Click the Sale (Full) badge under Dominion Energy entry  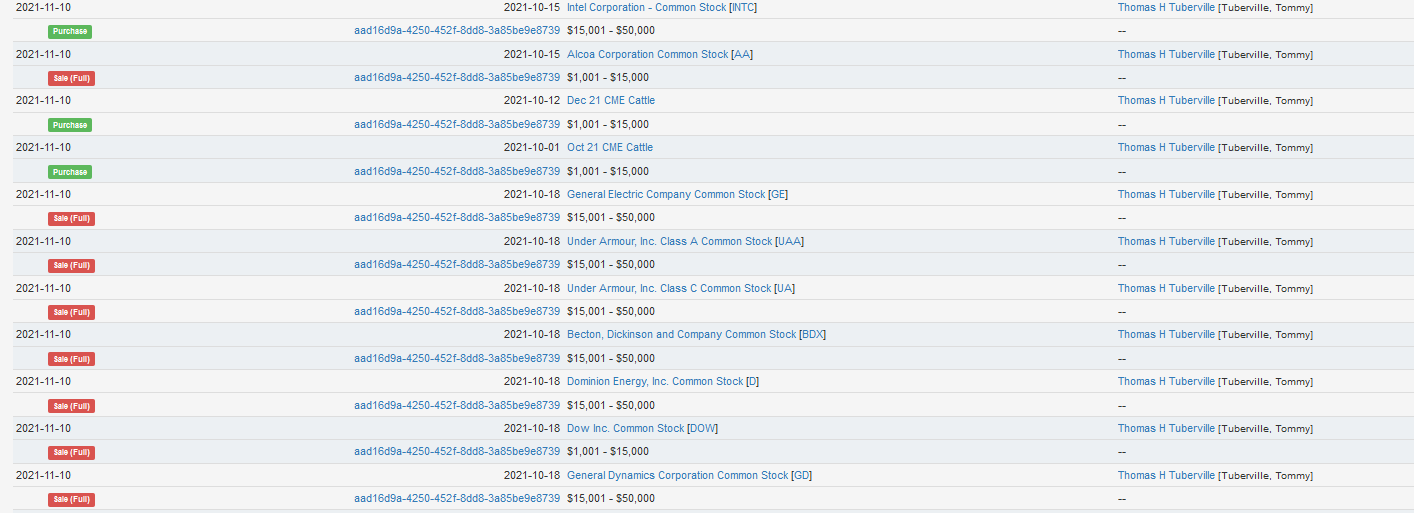point(71,406)
